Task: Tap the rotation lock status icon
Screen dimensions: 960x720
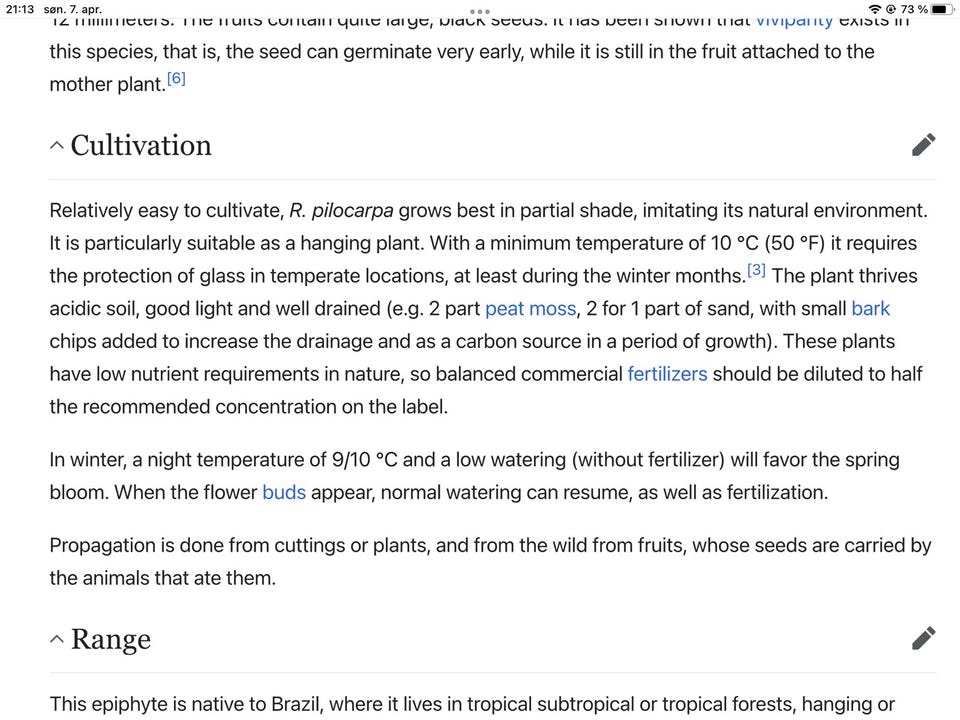Action: pos(891,9)
